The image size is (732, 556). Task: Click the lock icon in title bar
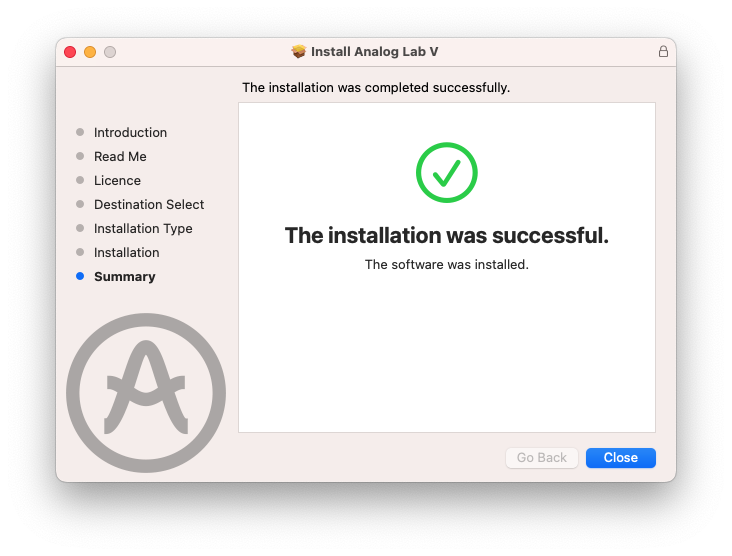pyautogui.click(x=663, y=52)
